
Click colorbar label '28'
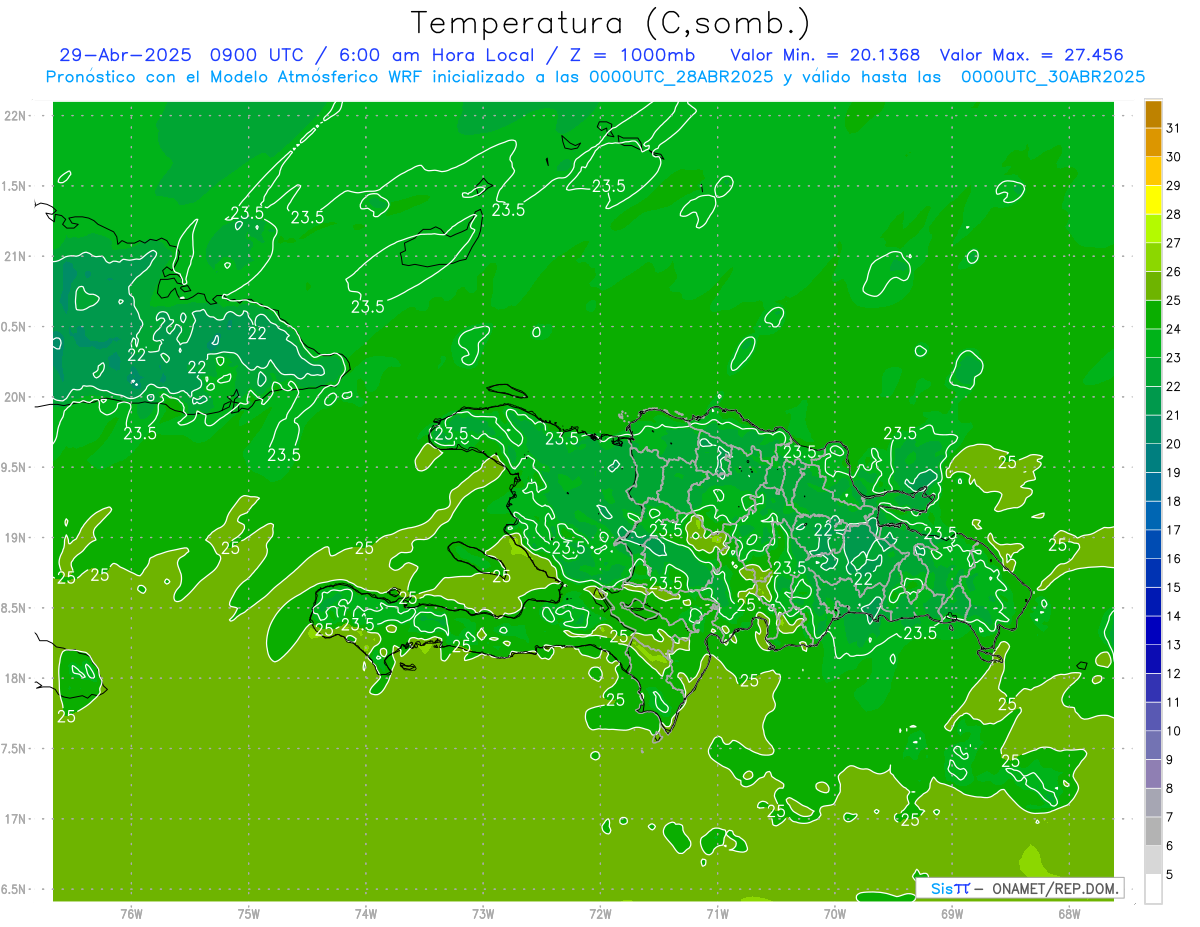1174,214
